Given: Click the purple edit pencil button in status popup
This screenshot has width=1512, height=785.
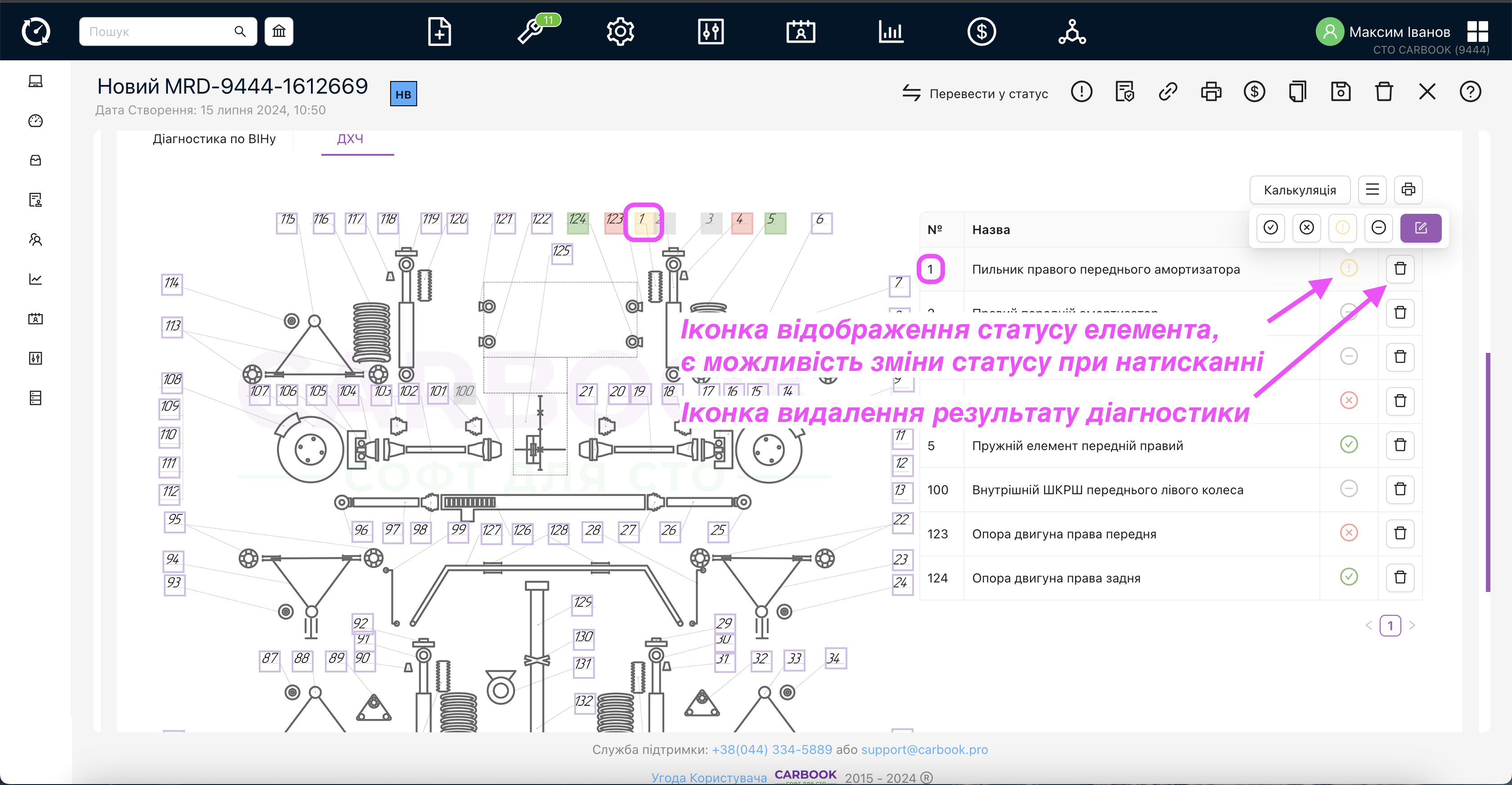Looking at the screenshot, I should [x=1421, y=228].
